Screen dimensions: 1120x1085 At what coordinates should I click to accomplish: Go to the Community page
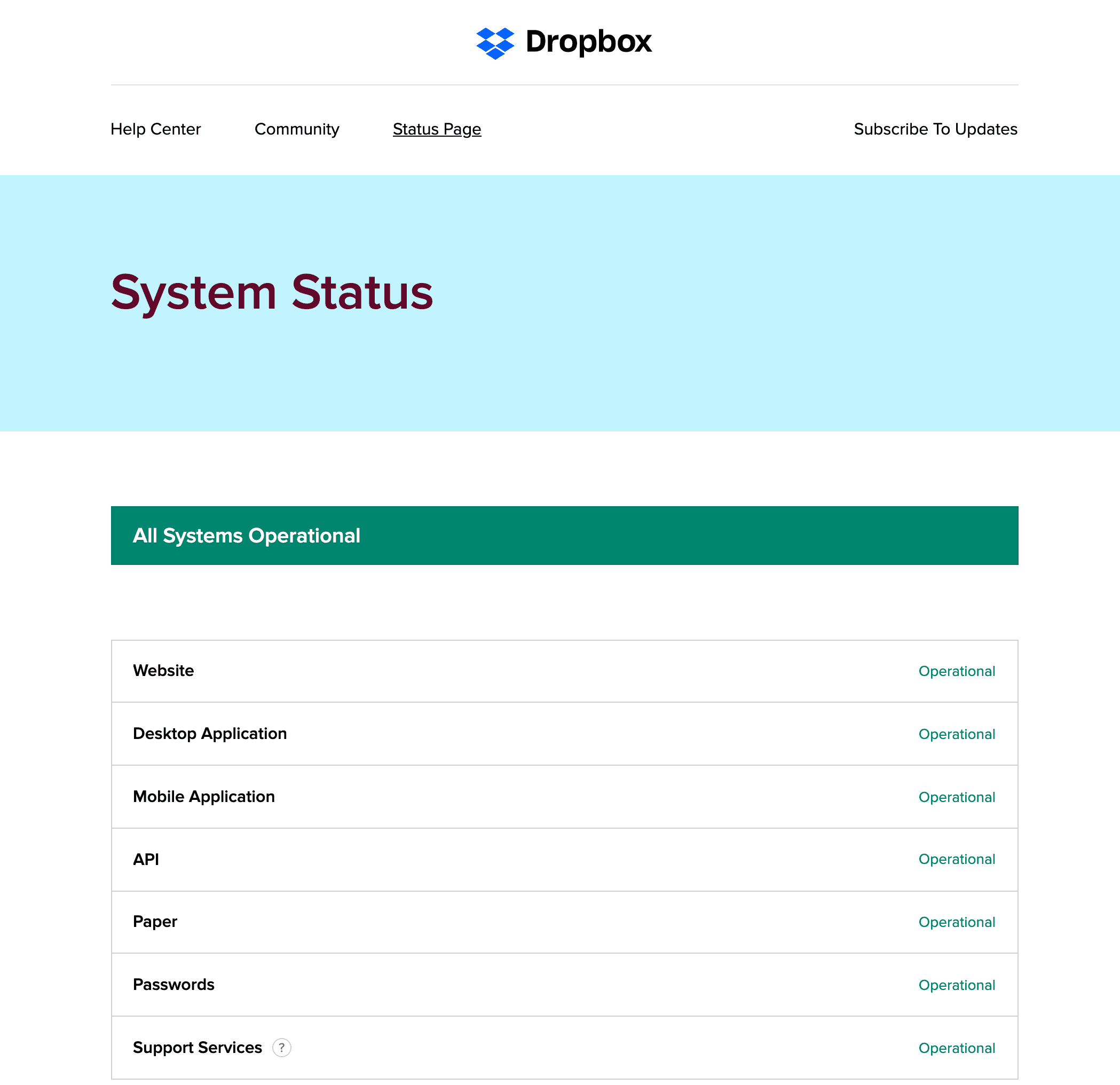[x=297, y=129]
